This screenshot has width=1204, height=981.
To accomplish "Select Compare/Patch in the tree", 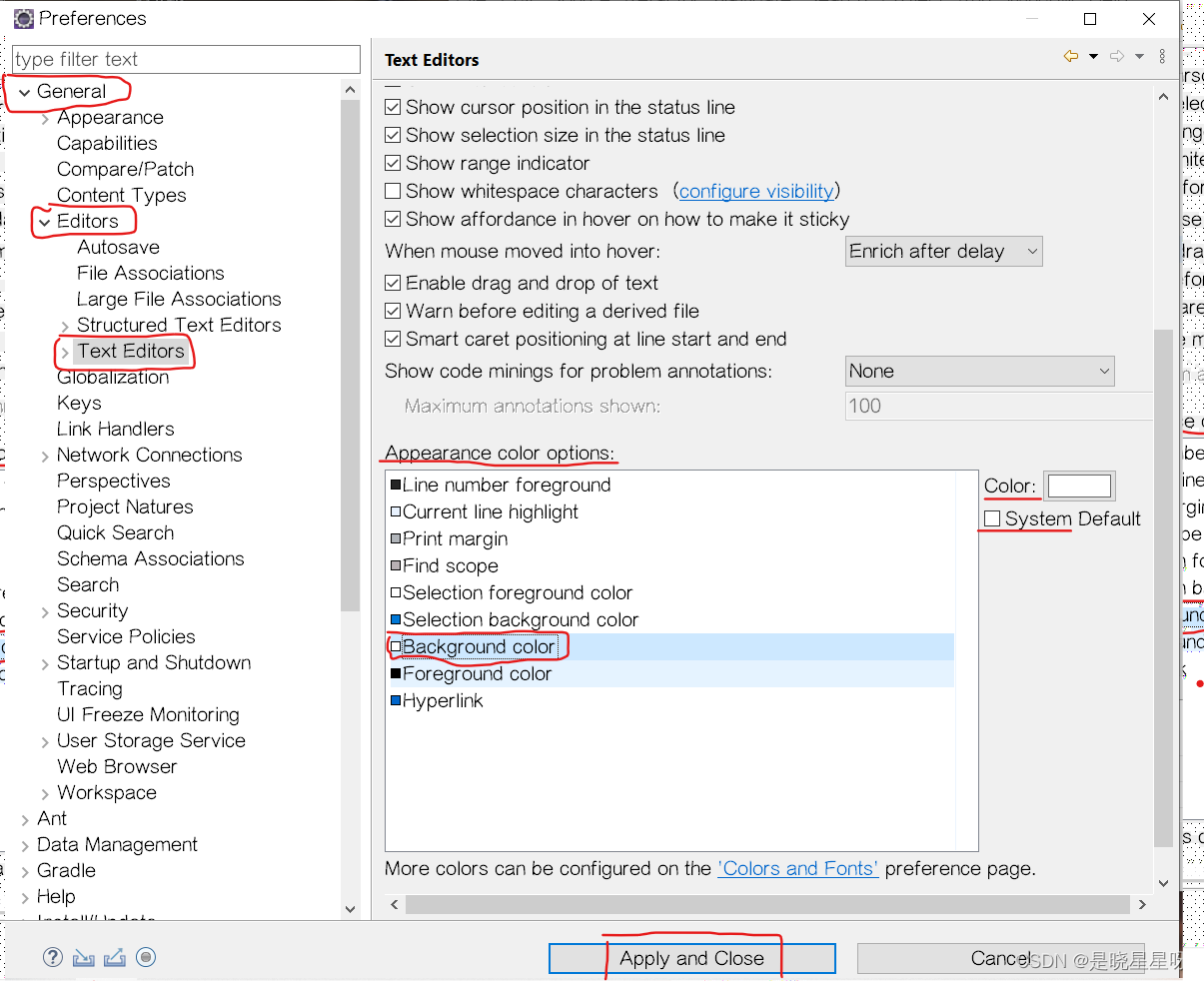I will coord(126,169).
